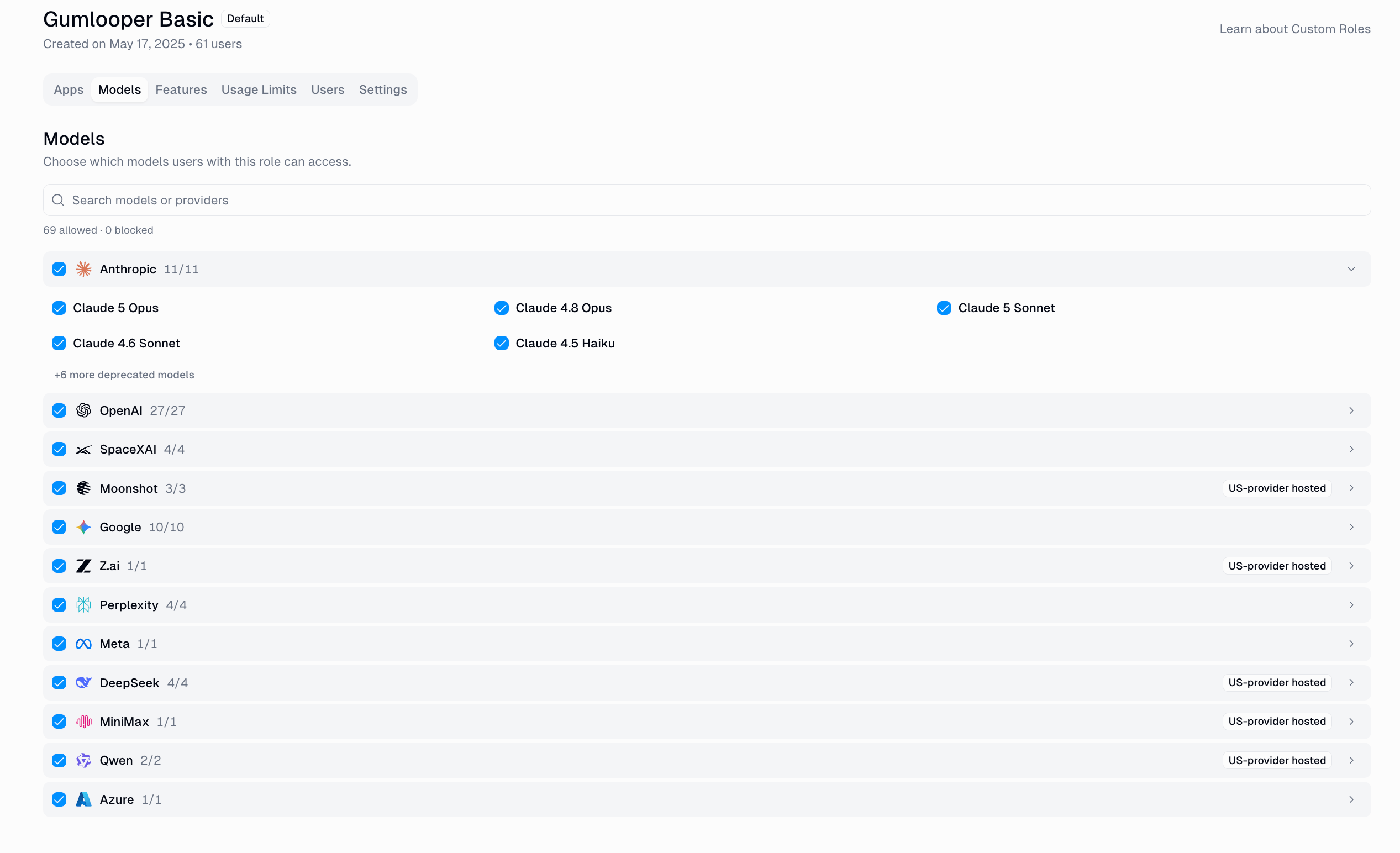Click Z.ai's US-provider hosted badge
This screenshot has height=853, width=1400.
click(x=1277, y=566)
